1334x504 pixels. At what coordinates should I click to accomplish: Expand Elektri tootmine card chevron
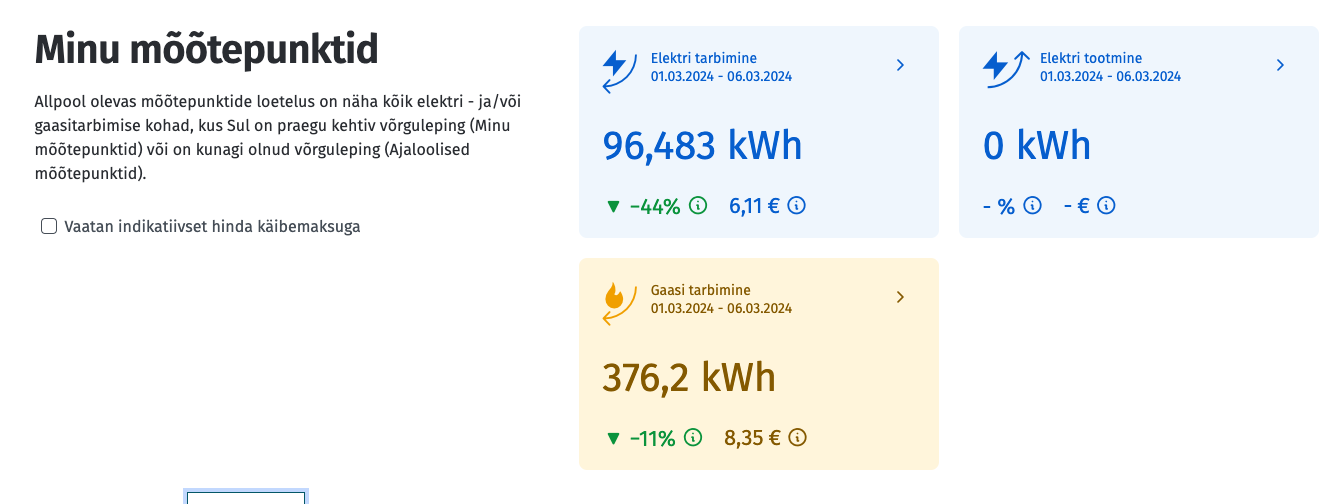pyautogui.click(x=1280, y=65)
